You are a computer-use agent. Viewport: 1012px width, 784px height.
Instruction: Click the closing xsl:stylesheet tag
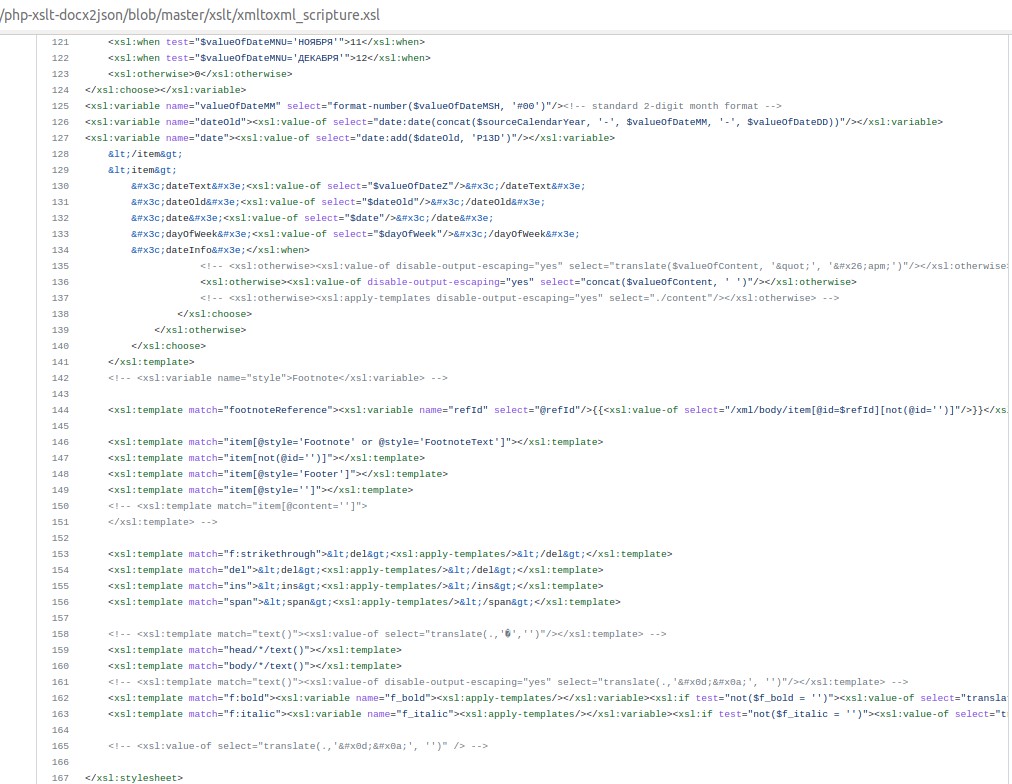pos(134,778)
